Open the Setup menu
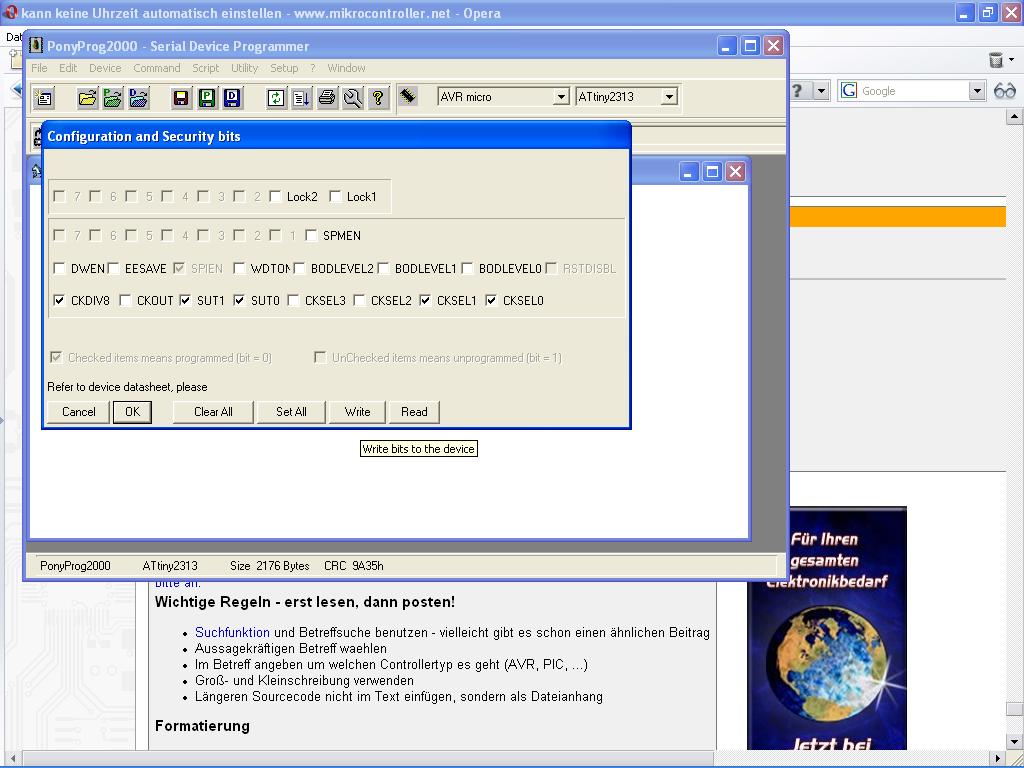Image resolution: width=1024 pixels, height=768 pixels. 284,68
